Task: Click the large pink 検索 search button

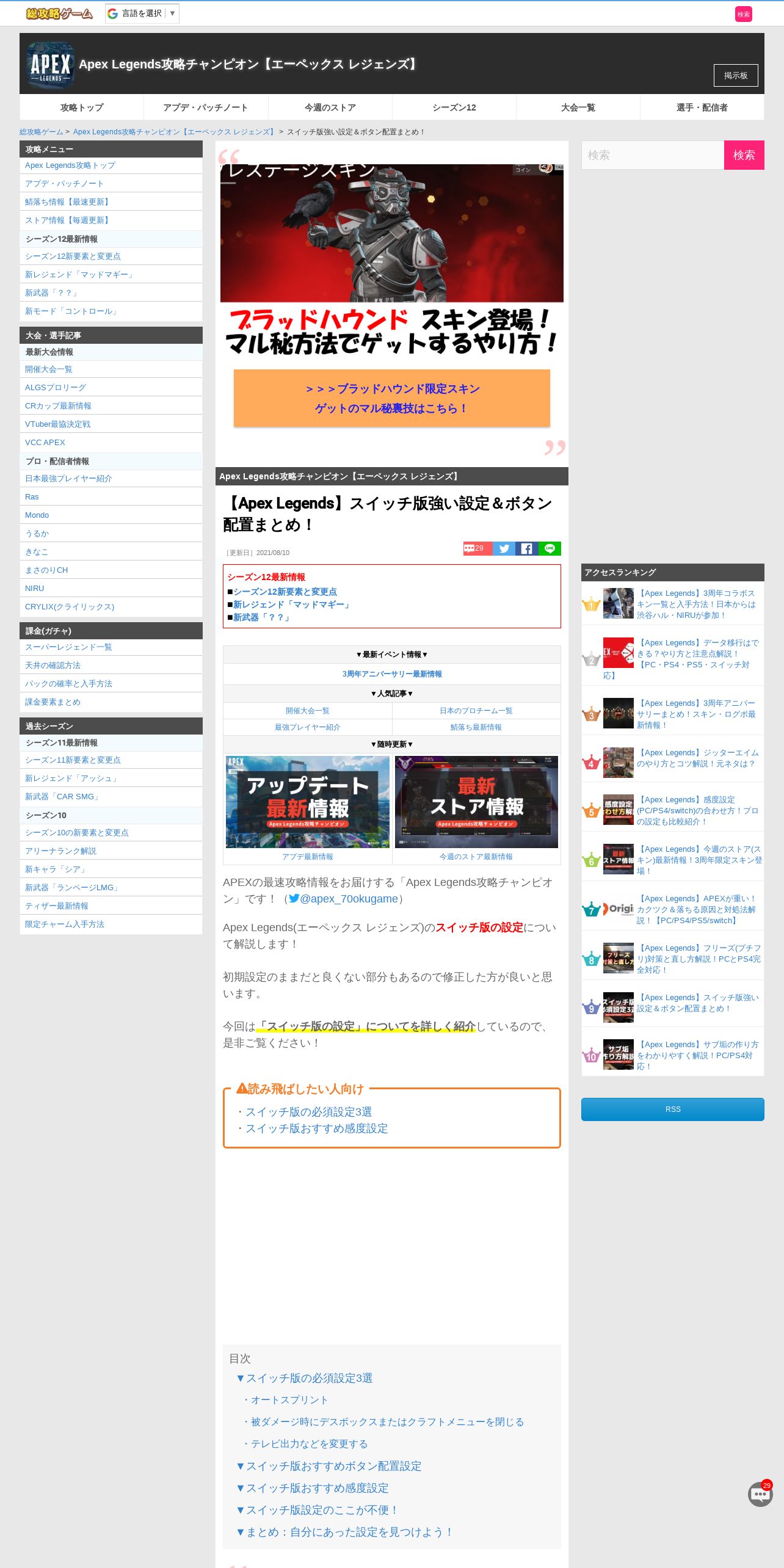Action: [x=744, y=155]
